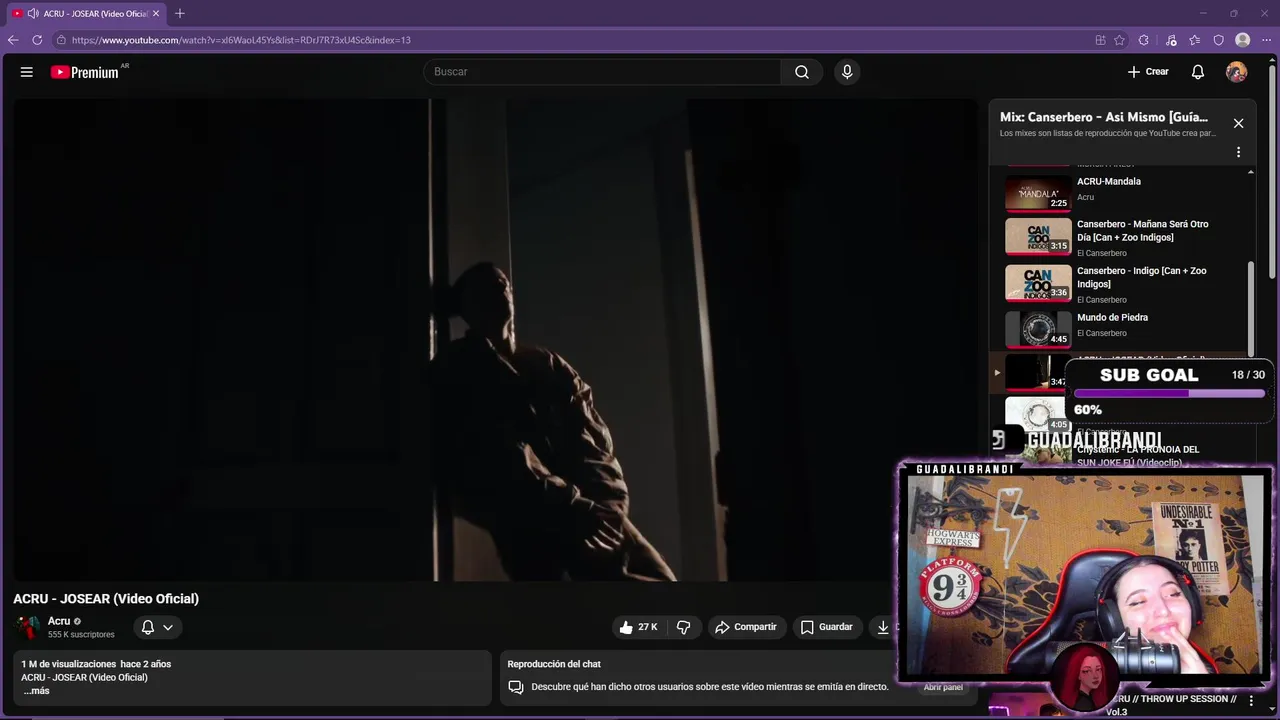Expand the Acru notification settings chevron
Viewport: 1280px width, 720px height.
(x=168, y=627)
